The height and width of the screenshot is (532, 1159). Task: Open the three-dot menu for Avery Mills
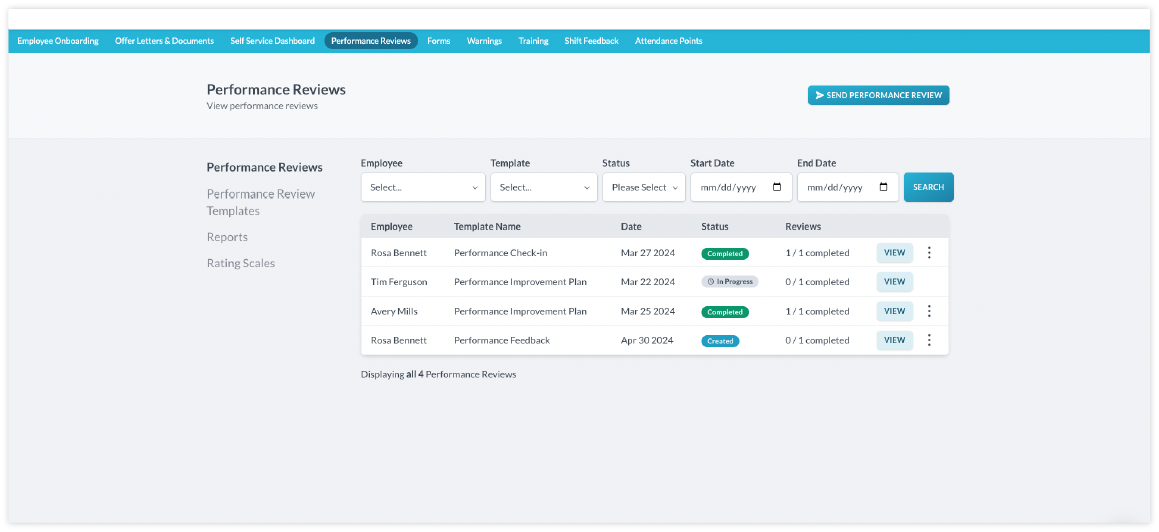point(929,311)
